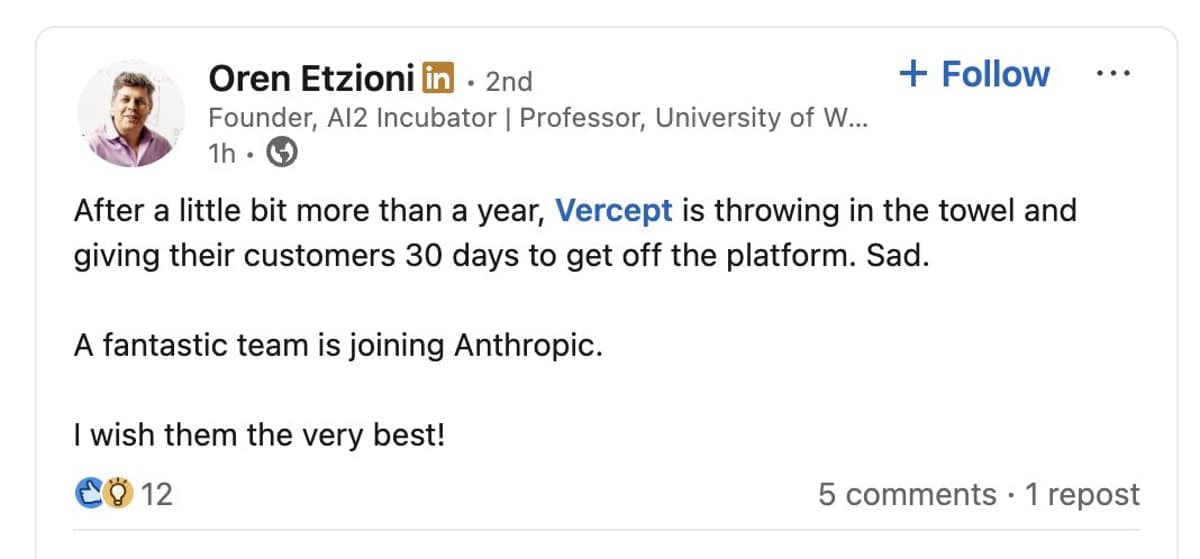Click the blue Like reaction icon
The width and height of the screenshot is (1200, 559).
(x=89, y=493)
